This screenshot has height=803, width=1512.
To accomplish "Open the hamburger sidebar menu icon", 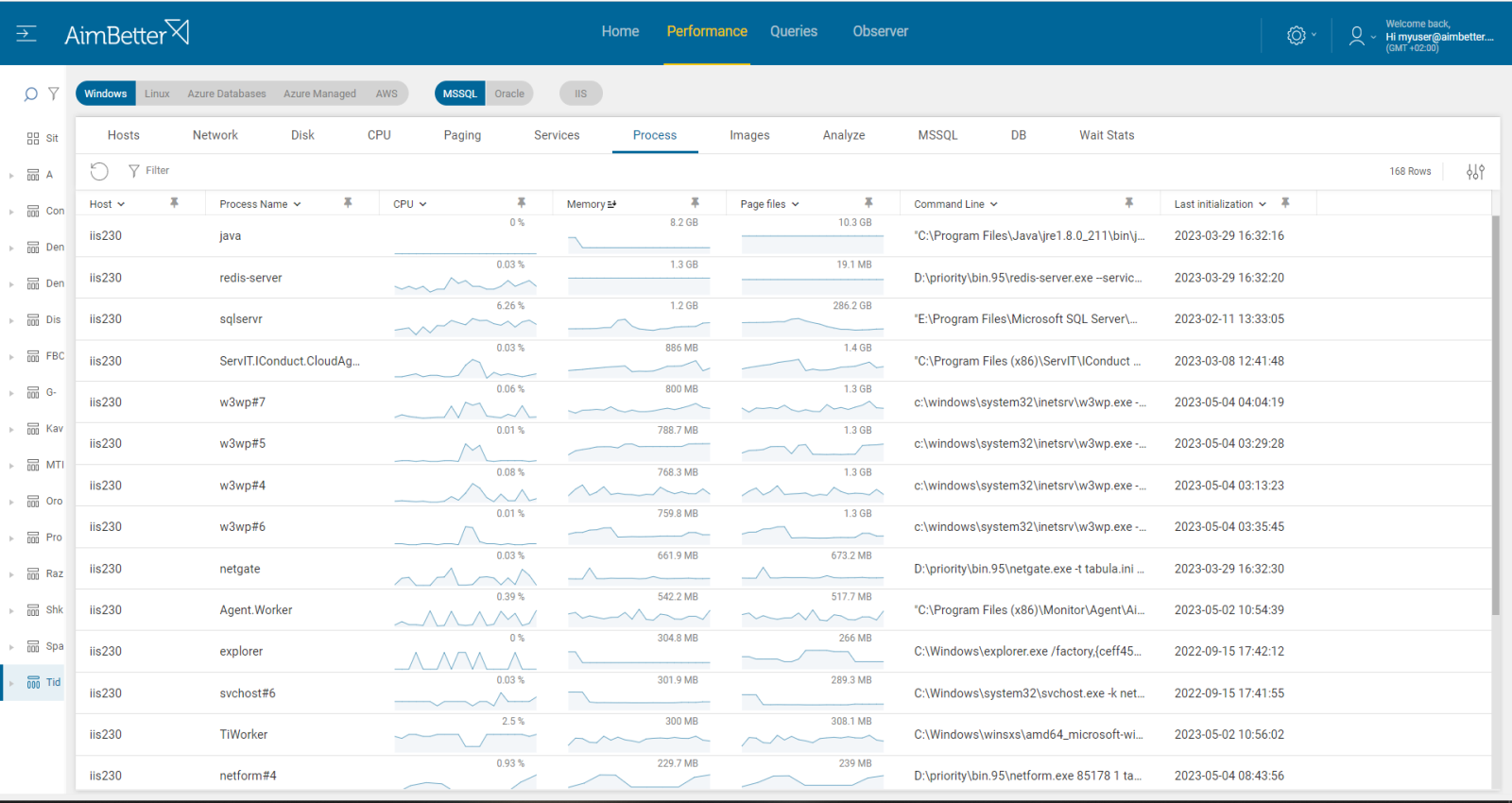I will click(26, 34).
